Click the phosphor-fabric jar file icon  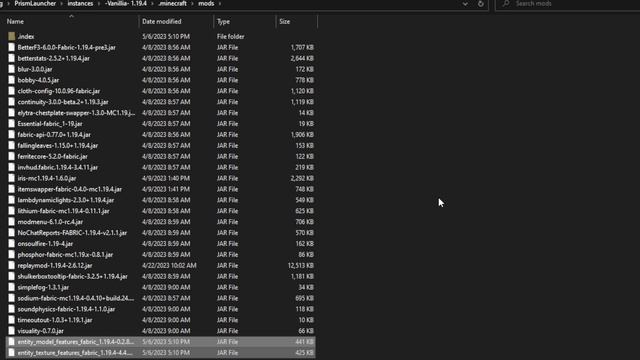point(11,254)
